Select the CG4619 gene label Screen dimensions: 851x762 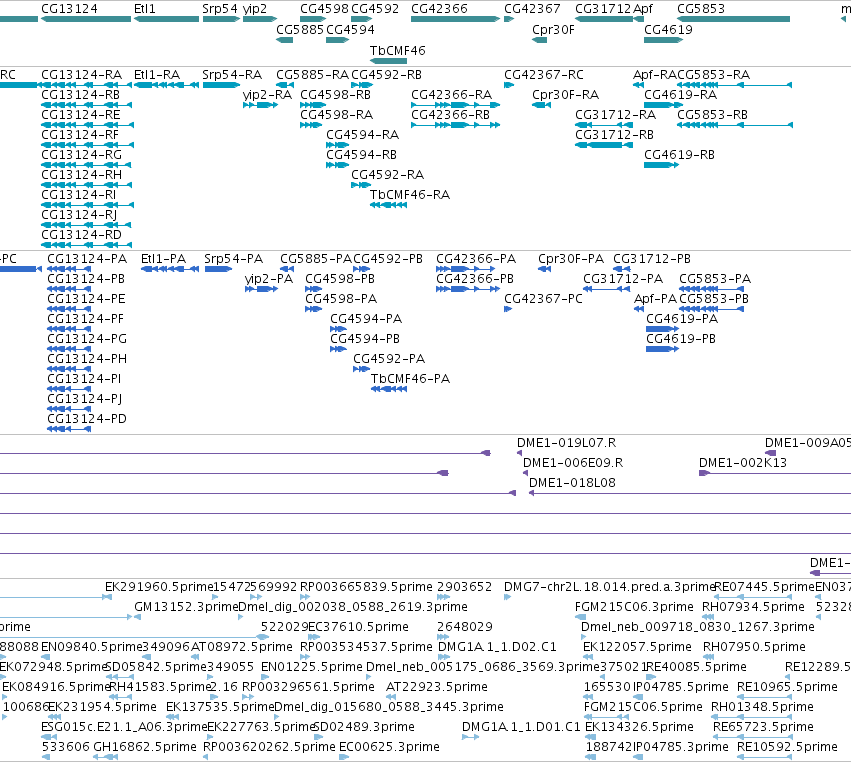tap(668, 30)
